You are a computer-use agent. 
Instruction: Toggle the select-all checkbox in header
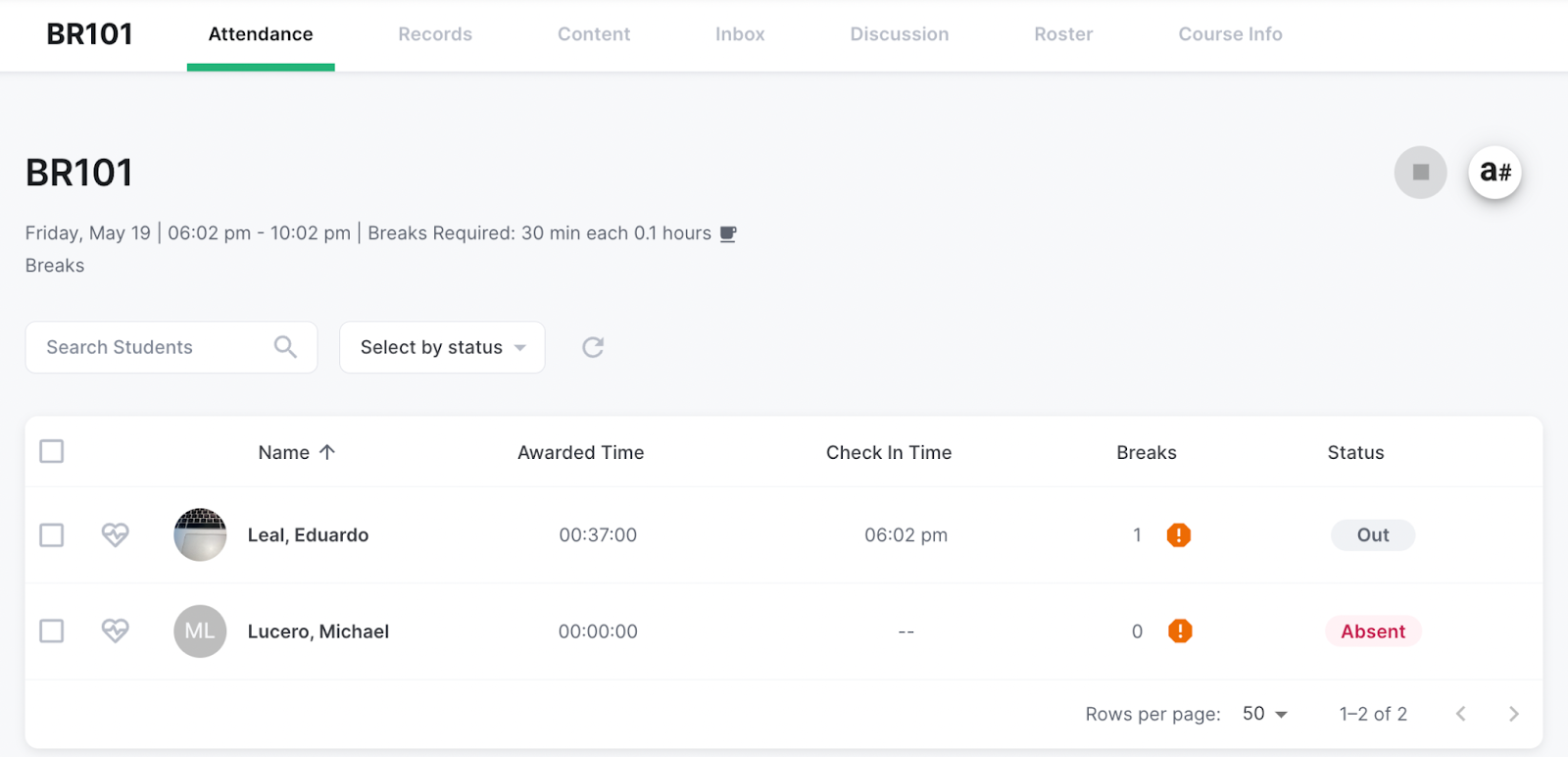pyautogui.click(x=52, y=451)
